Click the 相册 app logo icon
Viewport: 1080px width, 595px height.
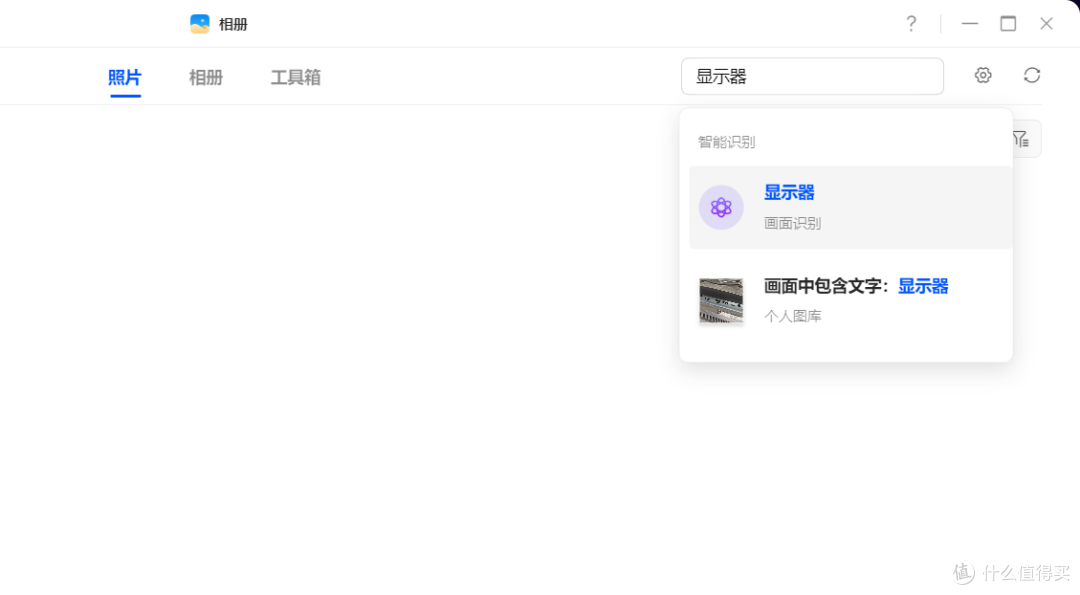200,24
